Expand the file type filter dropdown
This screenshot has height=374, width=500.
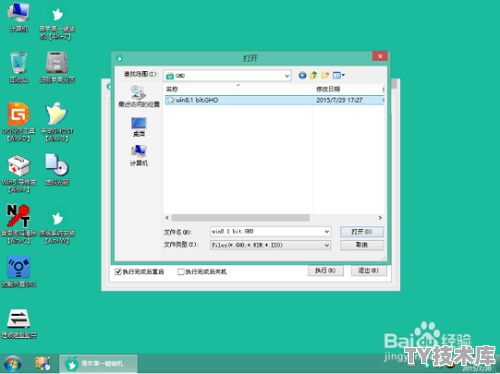point(327,245)
